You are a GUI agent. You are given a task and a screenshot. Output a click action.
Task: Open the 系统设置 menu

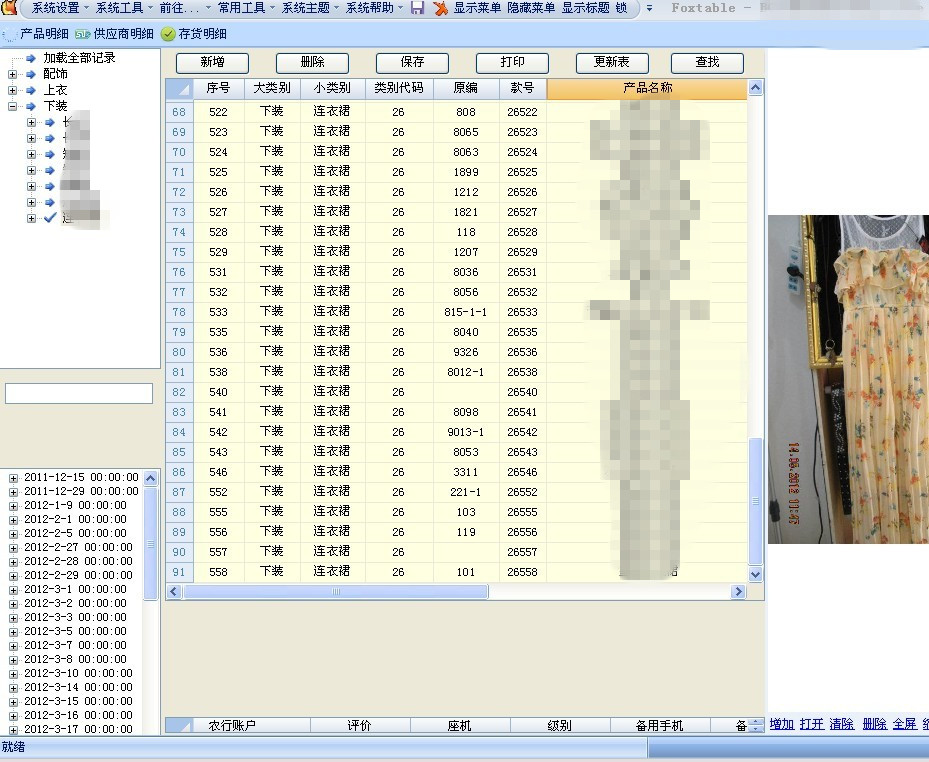point(56,8)
